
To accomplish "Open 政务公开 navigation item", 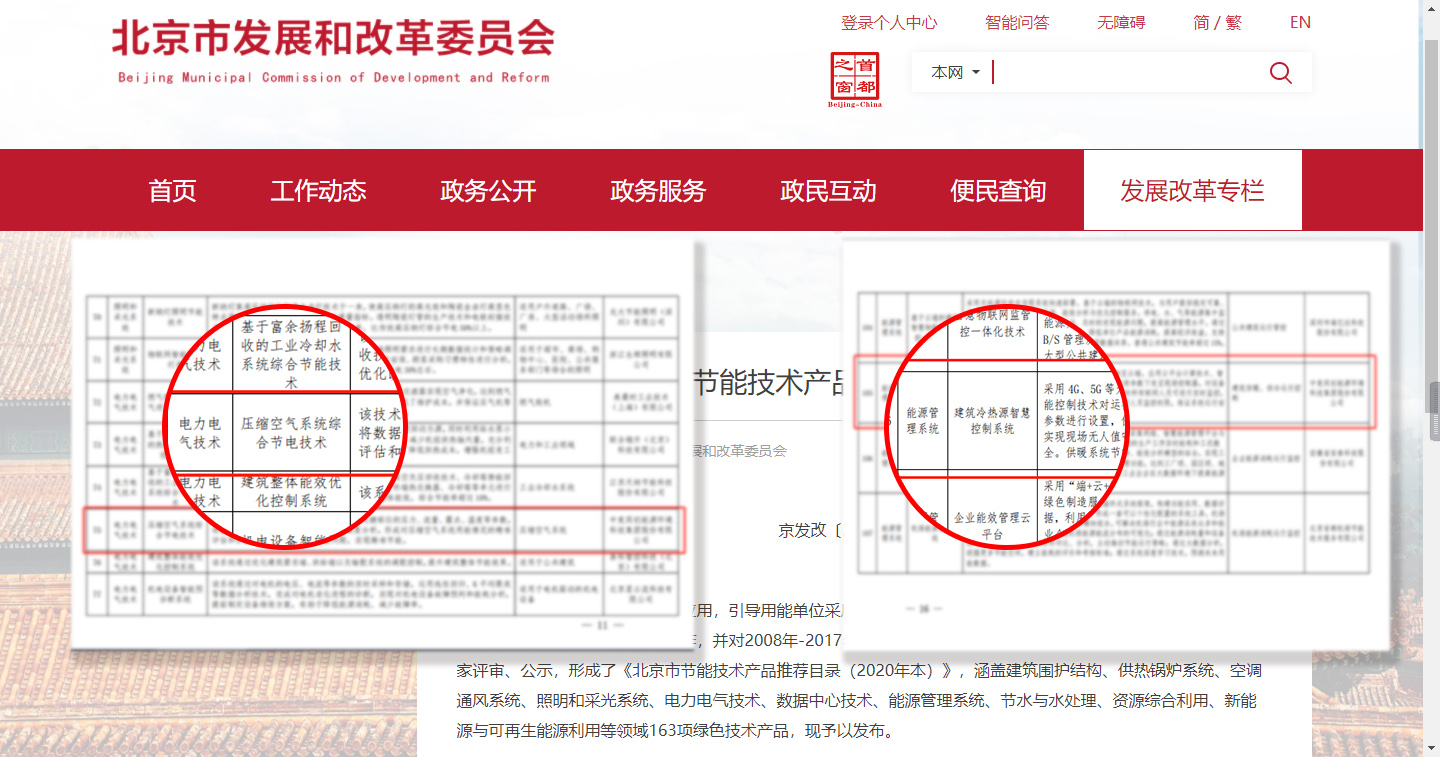I will (488, 191).
